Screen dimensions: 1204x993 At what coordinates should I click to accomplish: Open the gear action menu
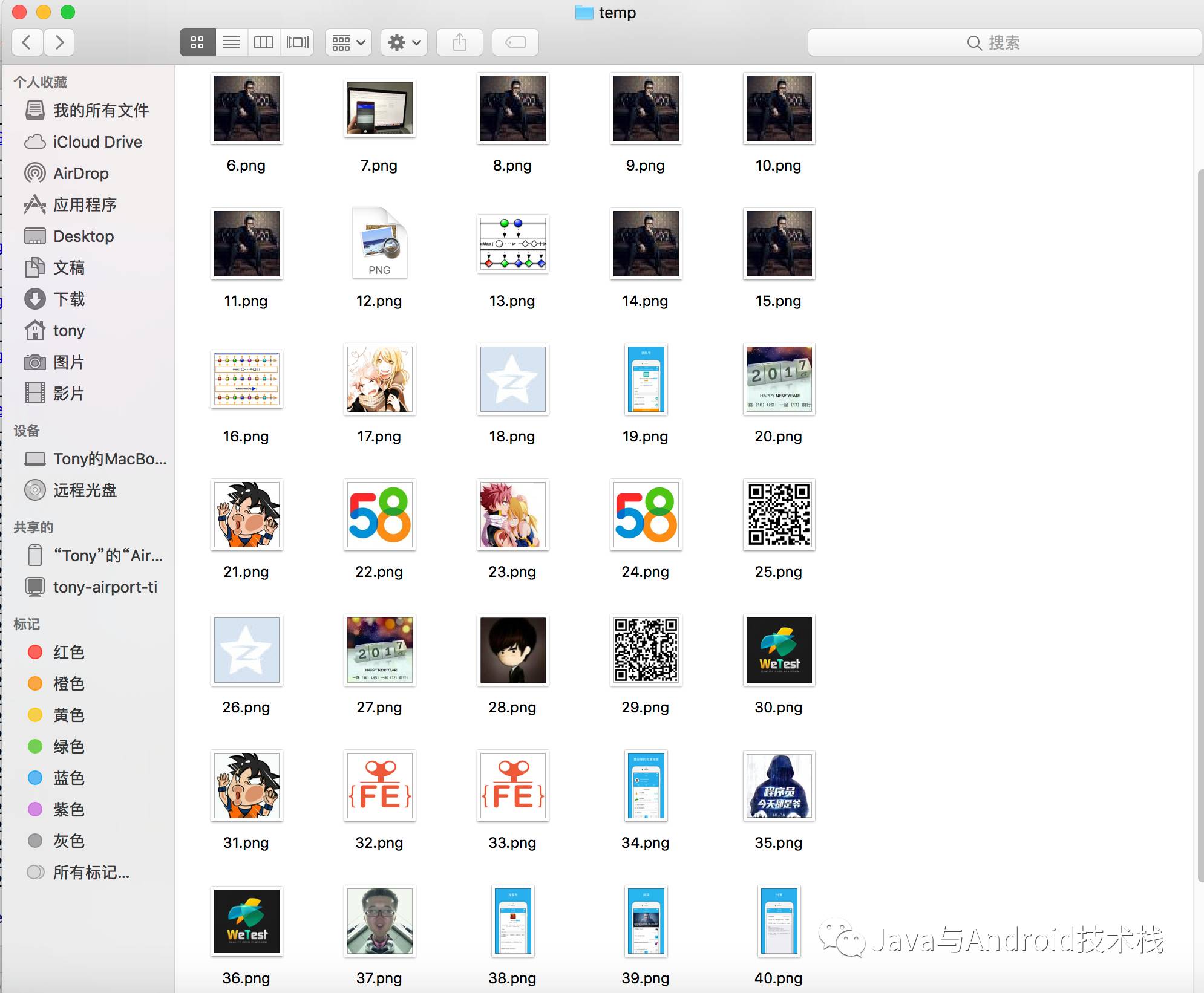click(404, 42)
